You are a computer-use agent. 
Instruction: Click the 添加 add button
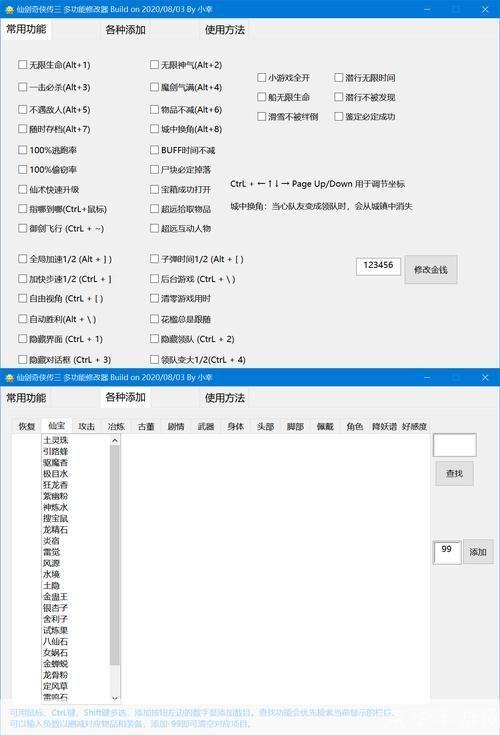point(478,552)
